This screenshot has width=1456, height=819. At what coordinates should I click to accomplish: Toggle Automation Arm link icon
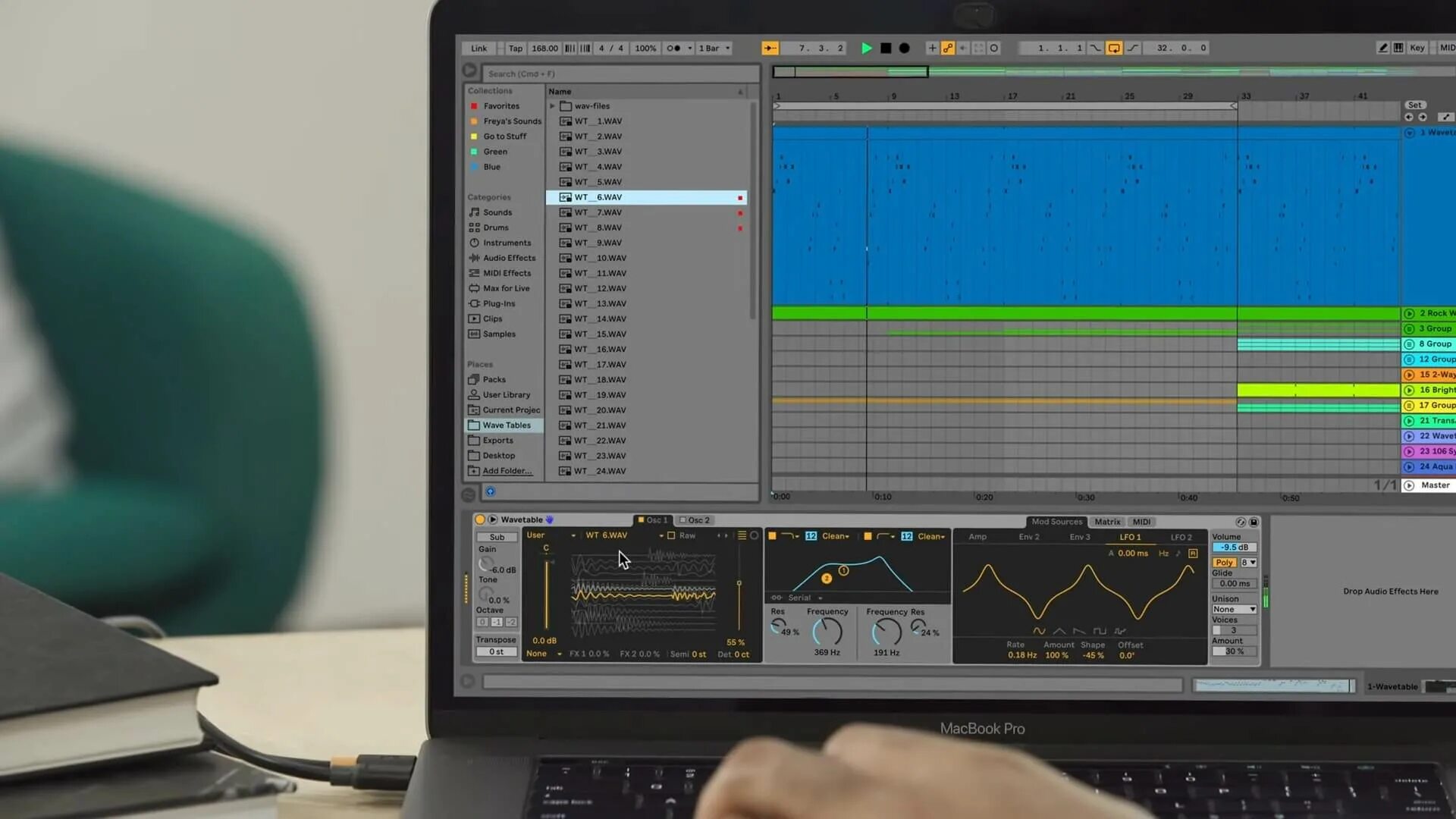pyautogui.click(x=948, y=48)
